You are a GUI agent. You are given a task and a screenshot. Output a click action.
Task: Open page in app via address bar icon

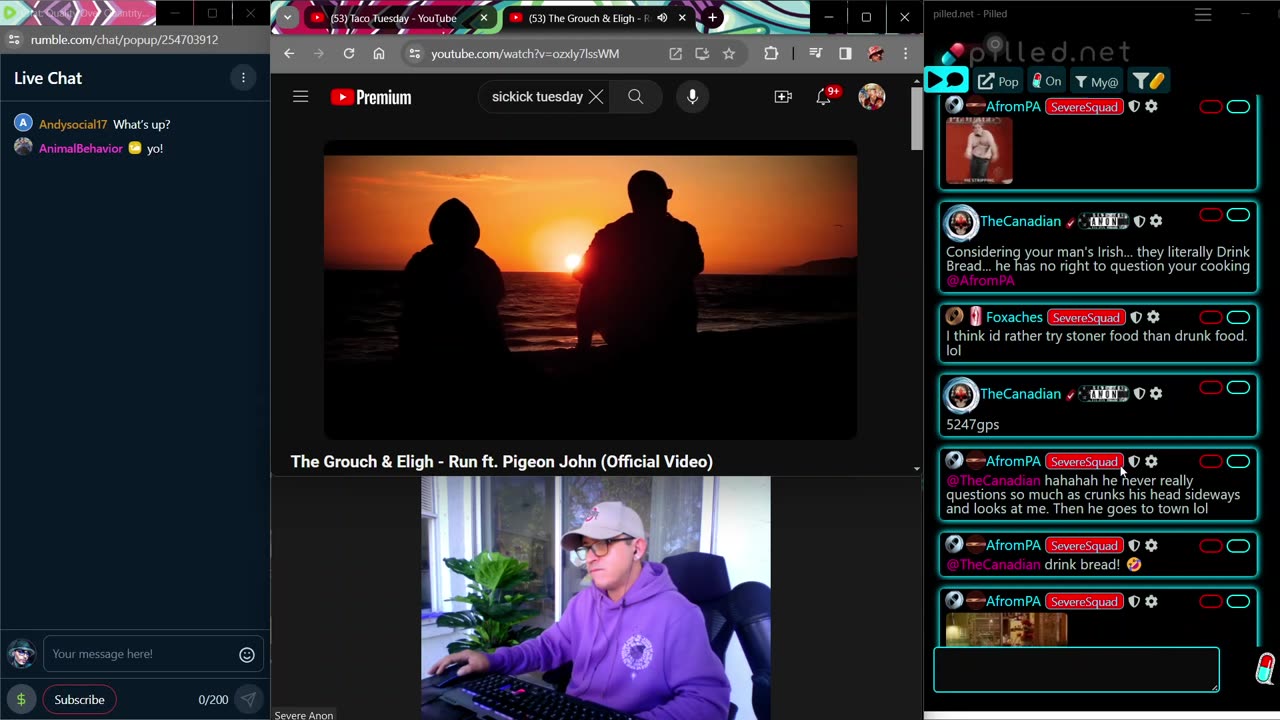(x=676, y=54)
